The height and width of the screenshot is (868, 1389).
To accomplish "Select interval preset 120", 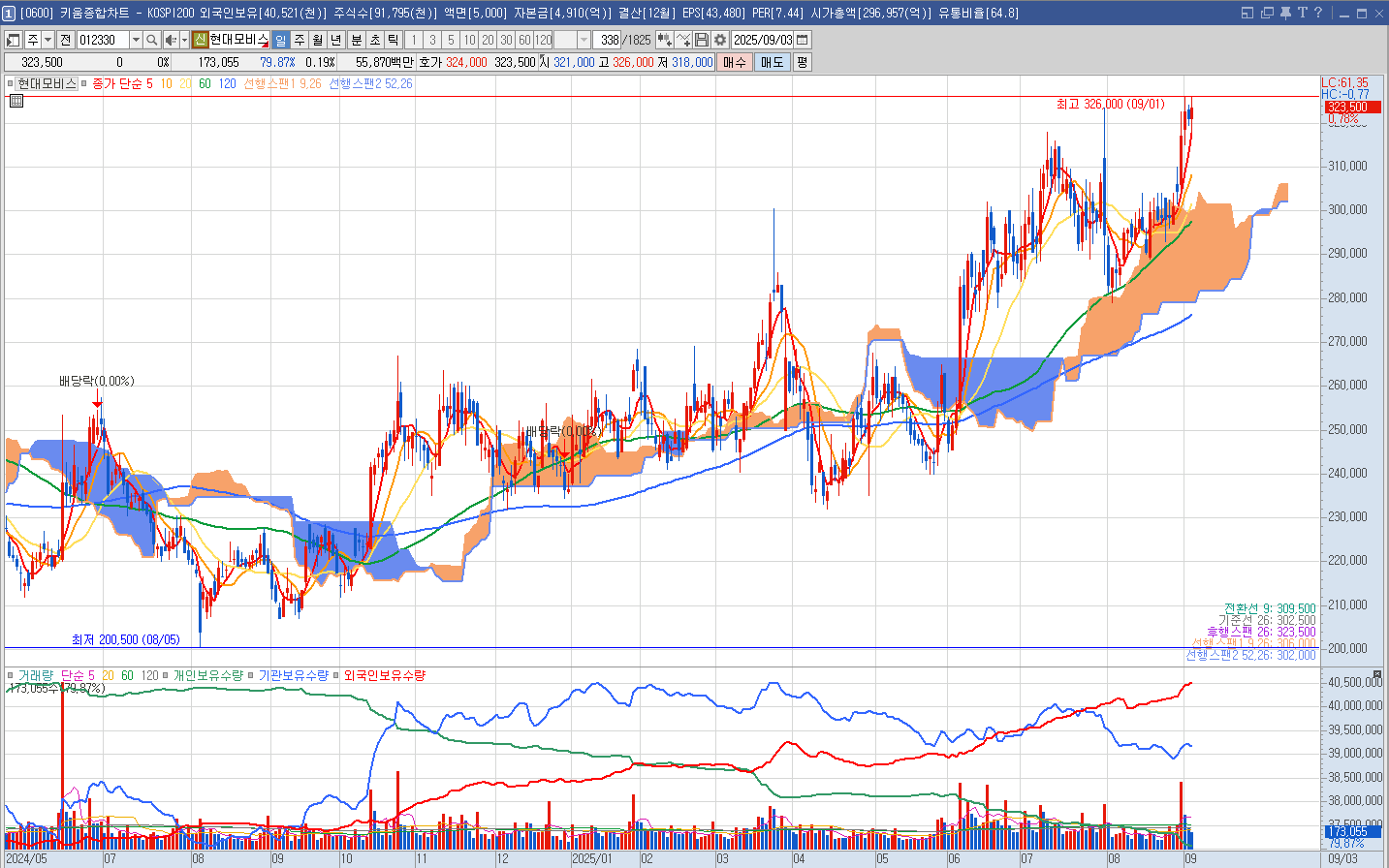I will pyautogui.click(x=543, y=40).
